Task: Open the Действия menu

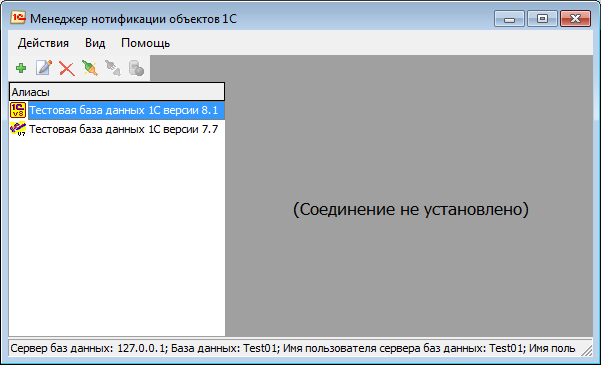Action: [43, 43]
